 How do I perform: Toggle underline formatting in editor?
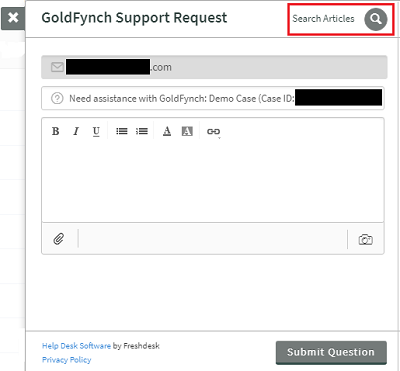click(96, 131)
